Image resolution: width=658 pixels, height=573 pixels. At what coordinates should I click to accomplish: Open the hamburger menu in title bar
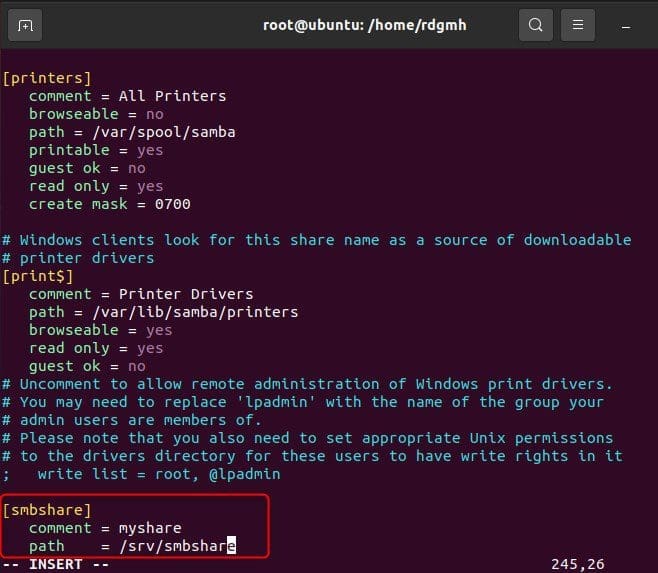[x=578, y=25]
